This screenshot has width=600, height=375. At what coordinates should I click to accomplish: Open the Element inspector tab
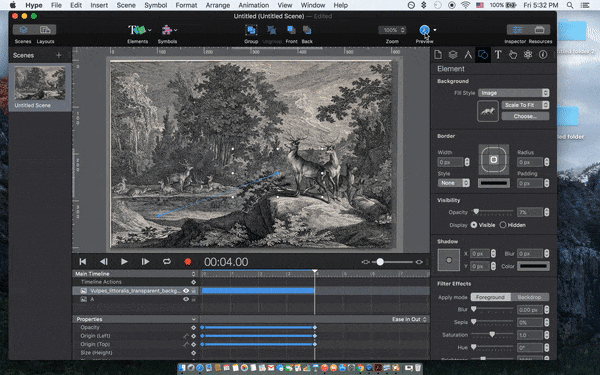483,55
